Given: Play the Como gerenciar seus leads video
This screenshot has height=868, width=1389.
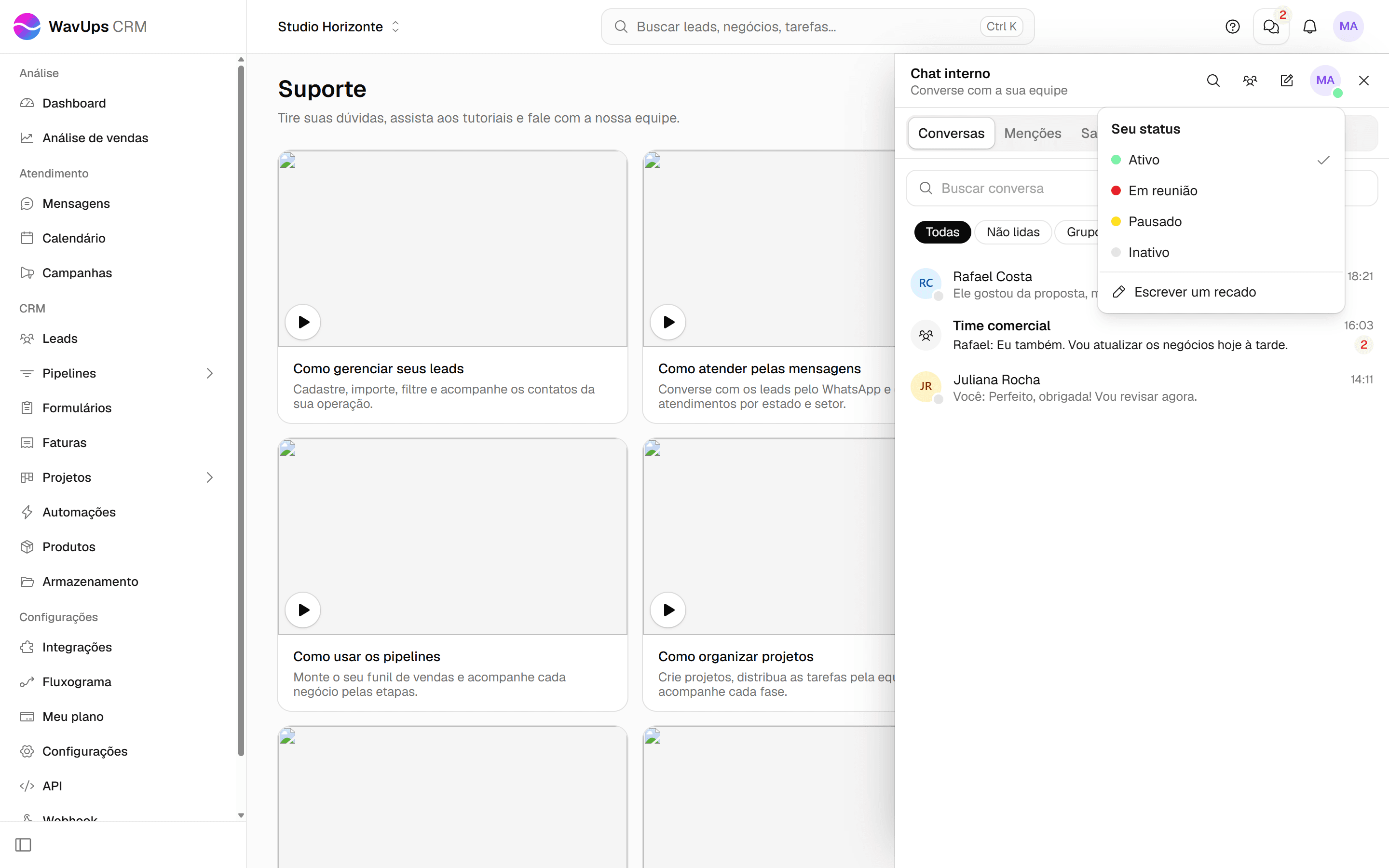Looking at the screenshot, I should tap(303, 322).
